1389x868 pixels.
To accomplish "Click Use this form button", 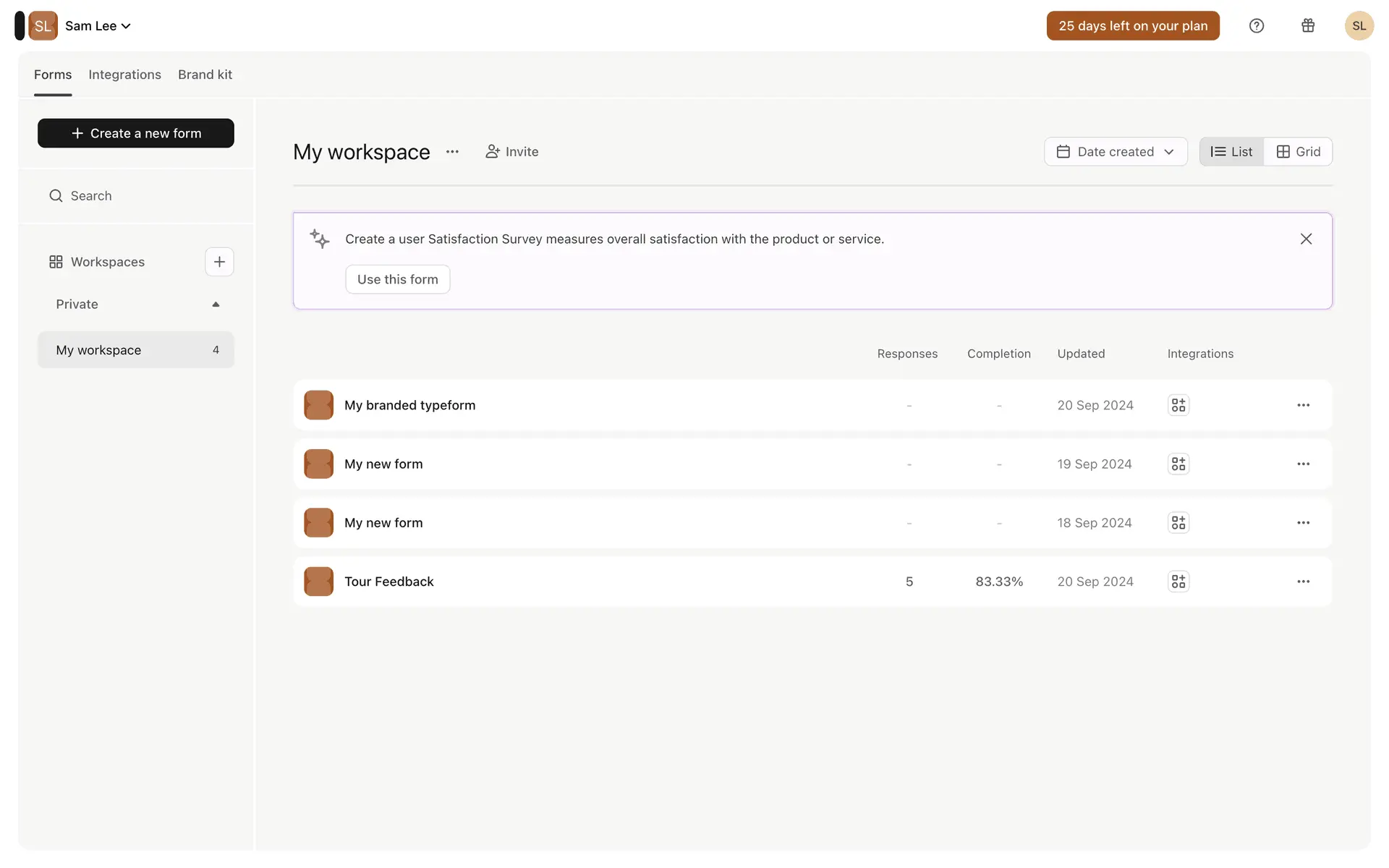I will [397, 279].
